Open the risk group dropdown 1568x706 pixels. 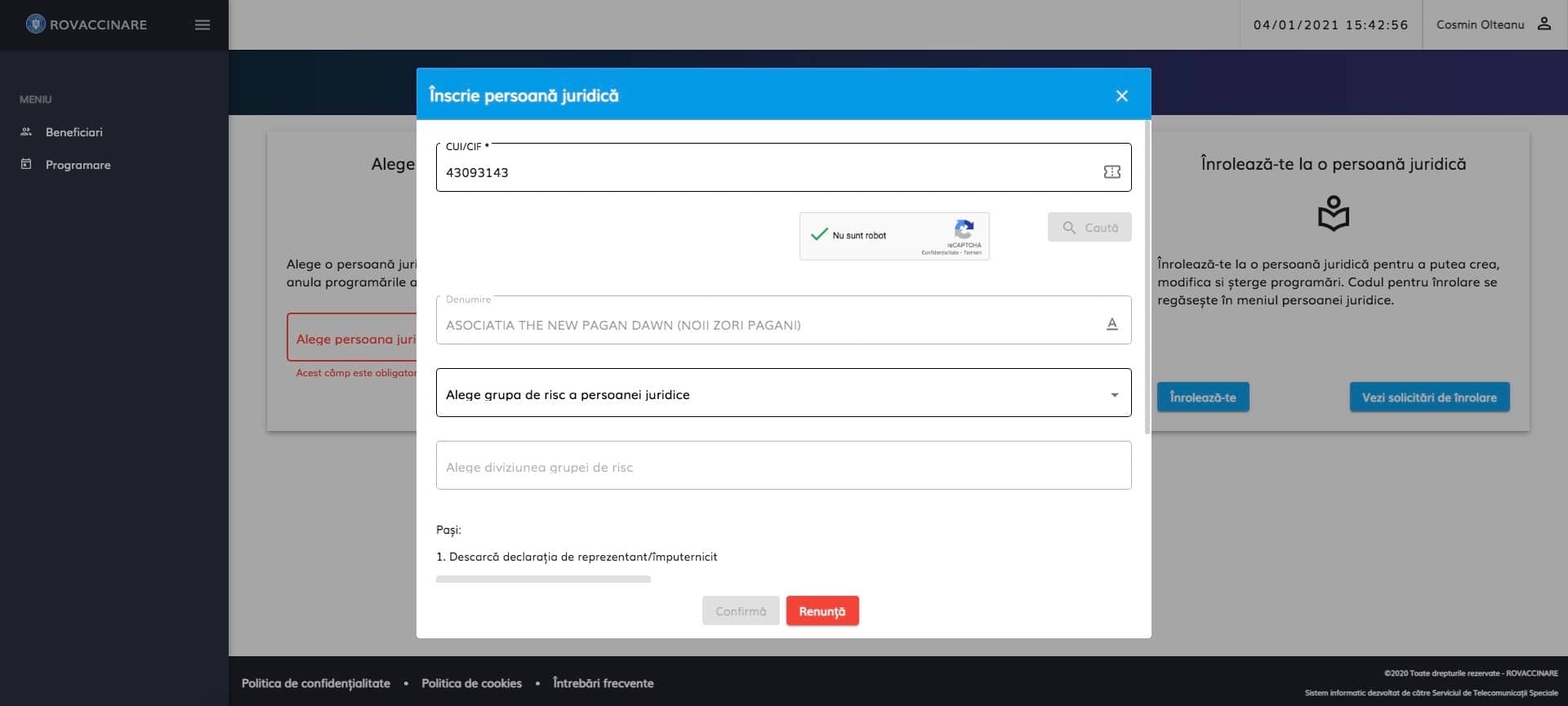click(x=783, y=393)
